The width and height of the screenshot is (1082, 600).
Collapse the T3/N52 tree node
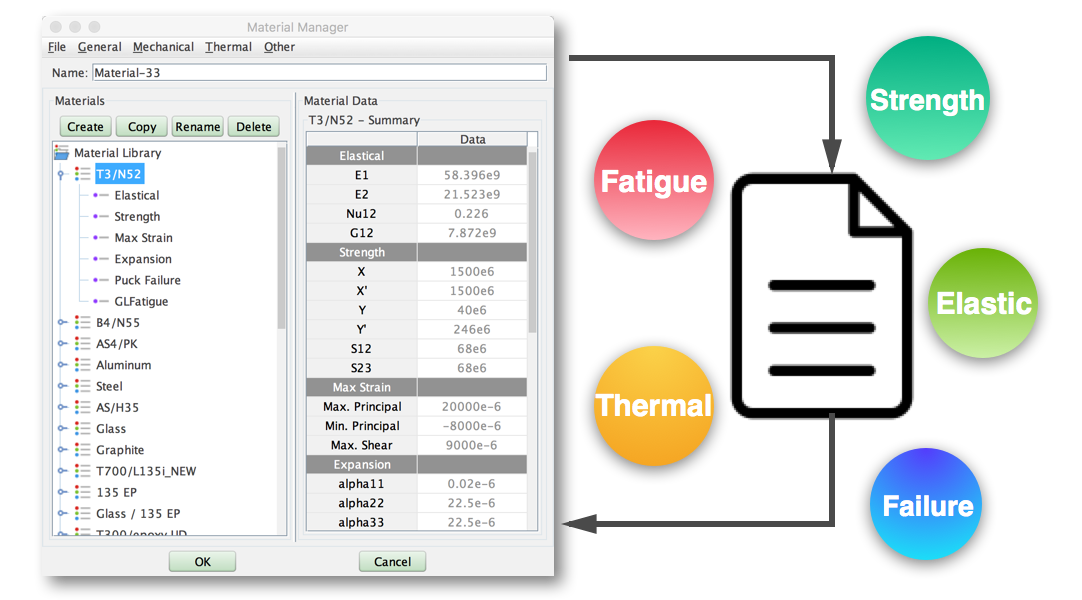[x=62, y=174]
